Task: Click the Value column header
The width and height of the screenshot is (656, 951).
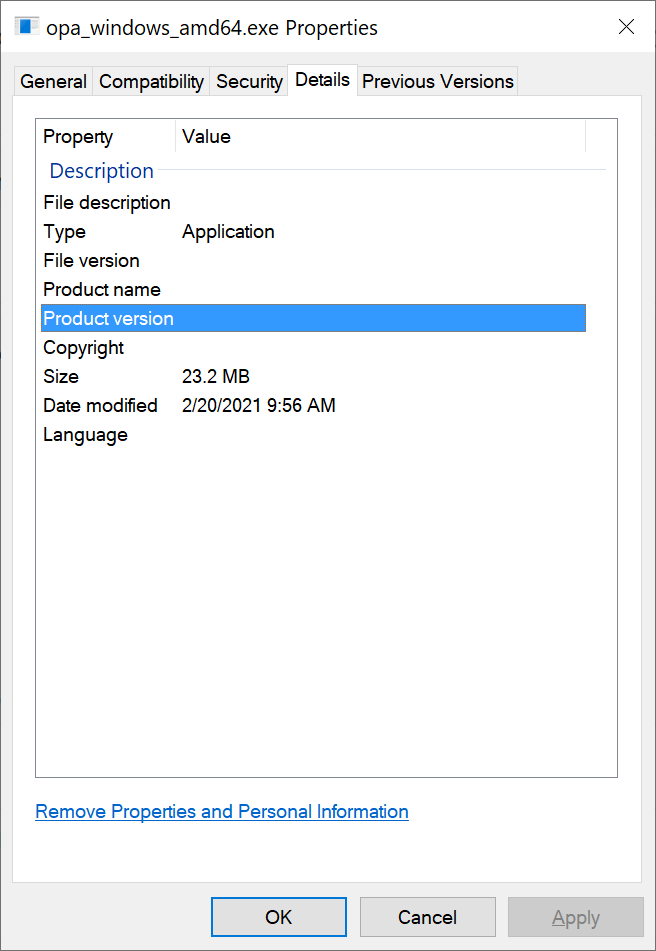Action: tap(381, 136)
